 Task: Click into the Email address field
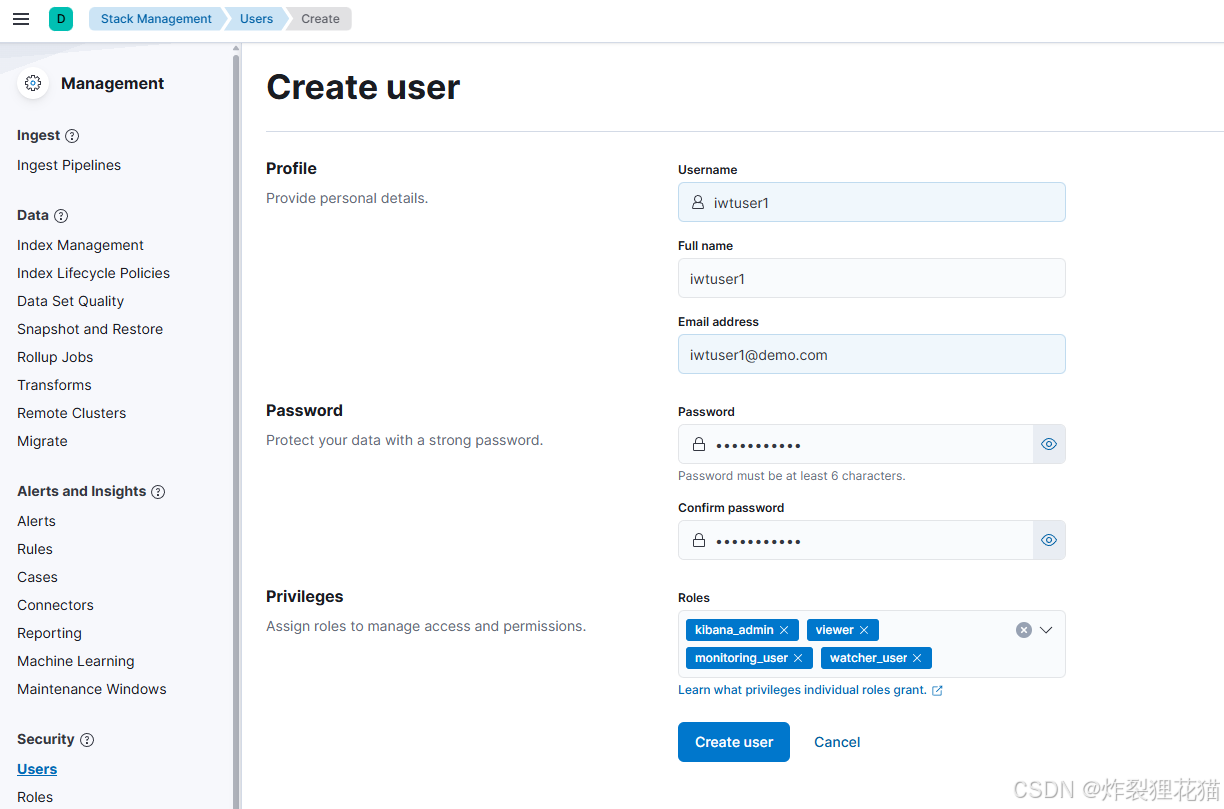pyautogui.click(x=871, y=354)
